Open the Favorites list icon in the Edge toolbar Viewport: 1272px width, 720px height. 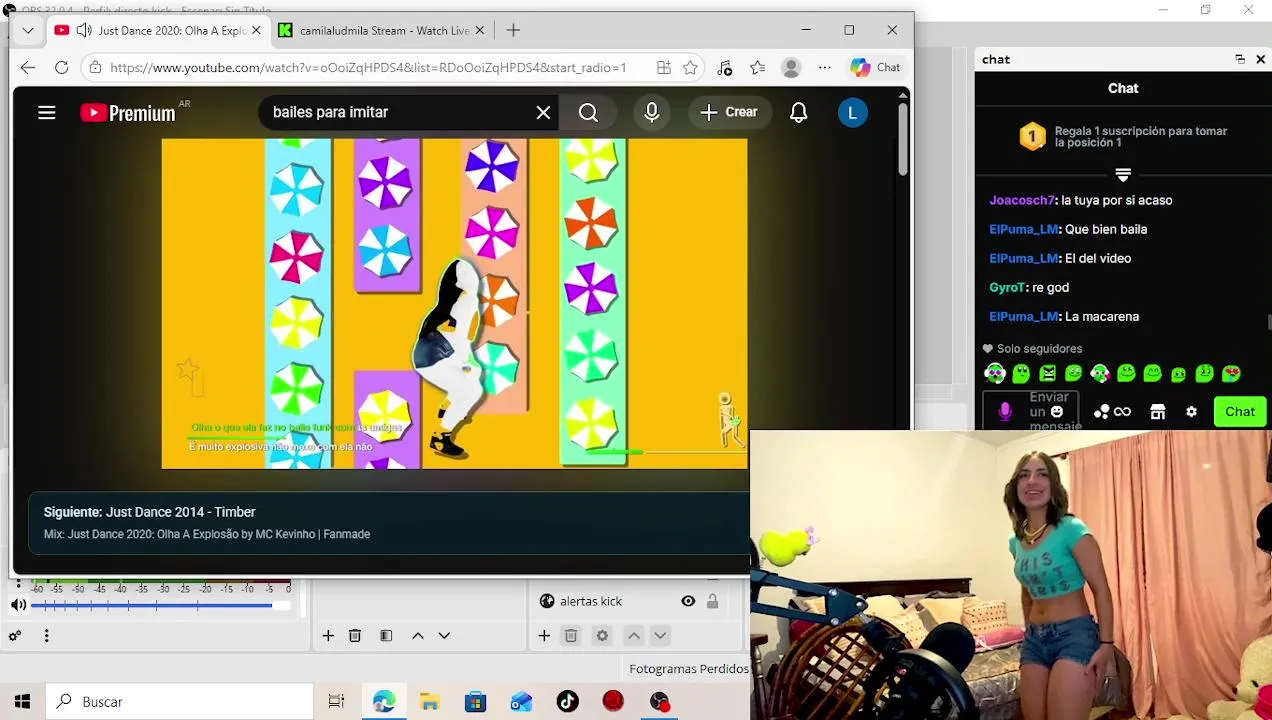tap(758, 67)
